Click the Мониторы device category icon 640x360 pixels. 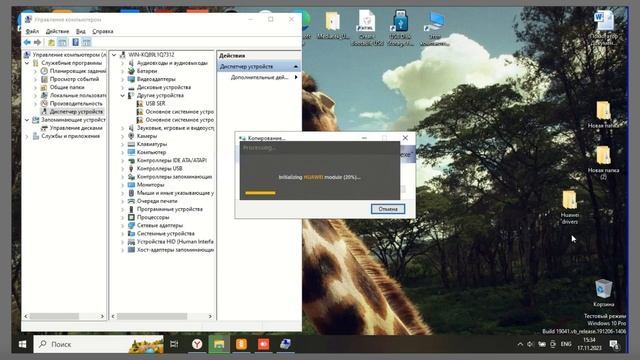pyautogui.click(x=131, y=185)
